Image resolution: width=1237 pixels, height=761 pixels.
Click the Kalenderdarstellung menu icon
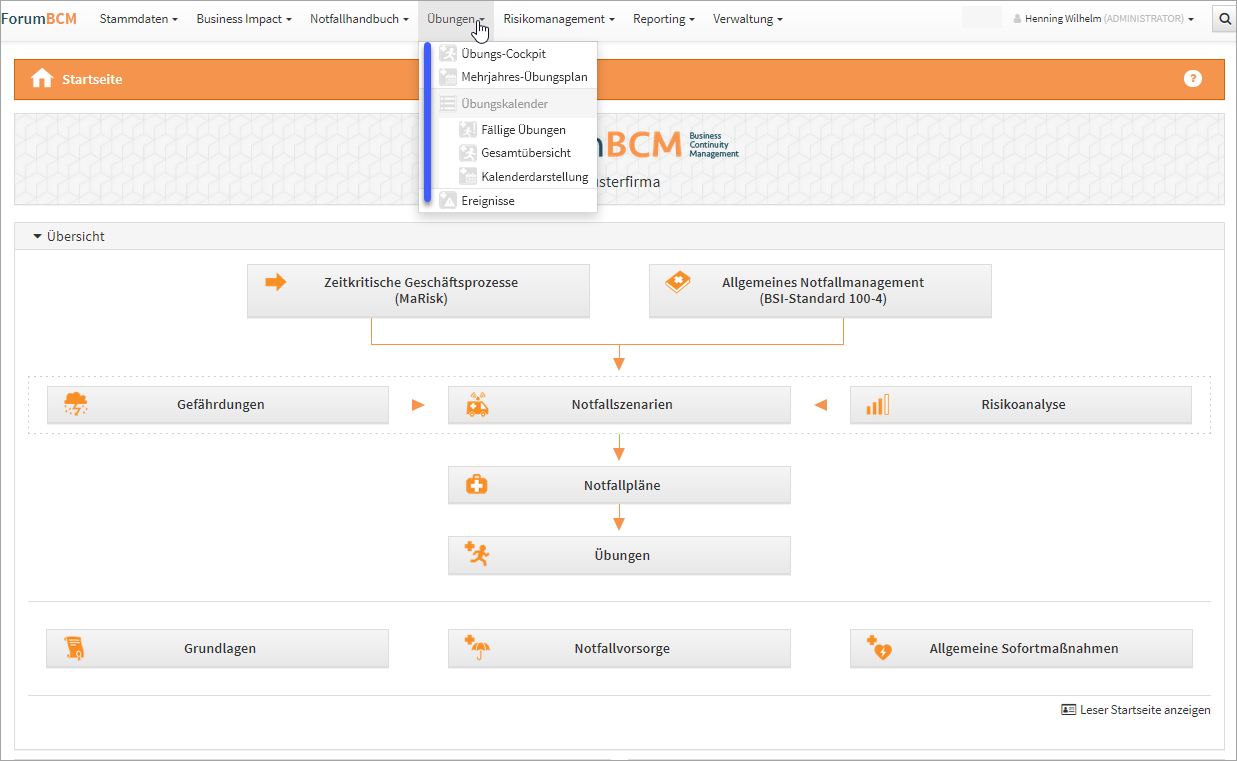(468, 177)
